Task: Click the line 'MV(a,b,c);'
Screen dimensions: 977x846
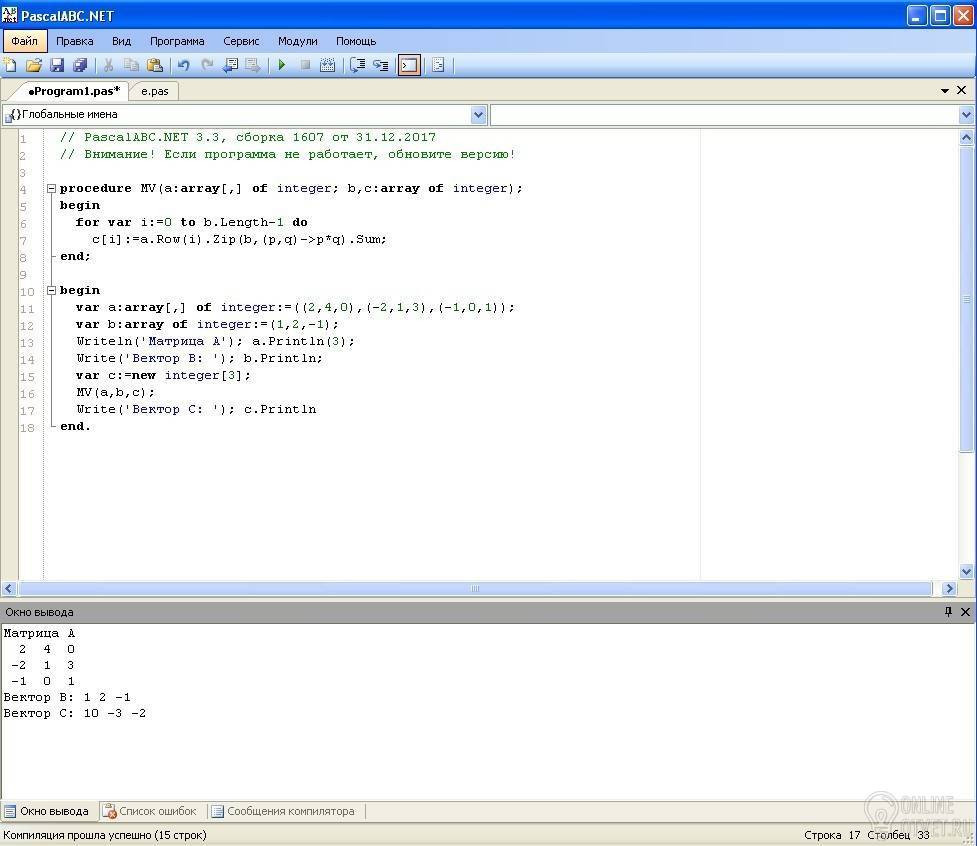Action: [115, 392]
